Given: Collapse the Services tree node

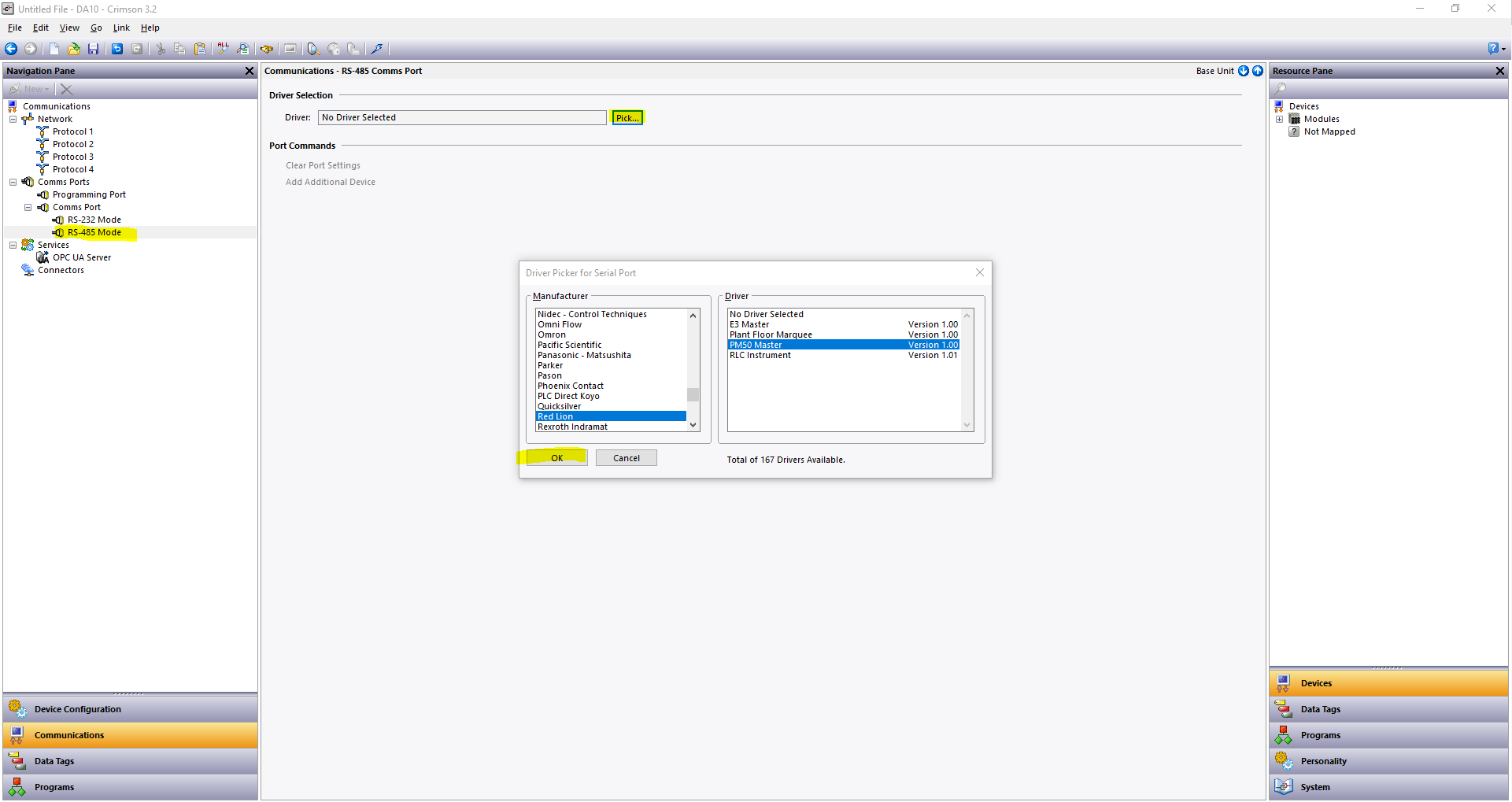Looking at the screenshot, I should point(13,245).
